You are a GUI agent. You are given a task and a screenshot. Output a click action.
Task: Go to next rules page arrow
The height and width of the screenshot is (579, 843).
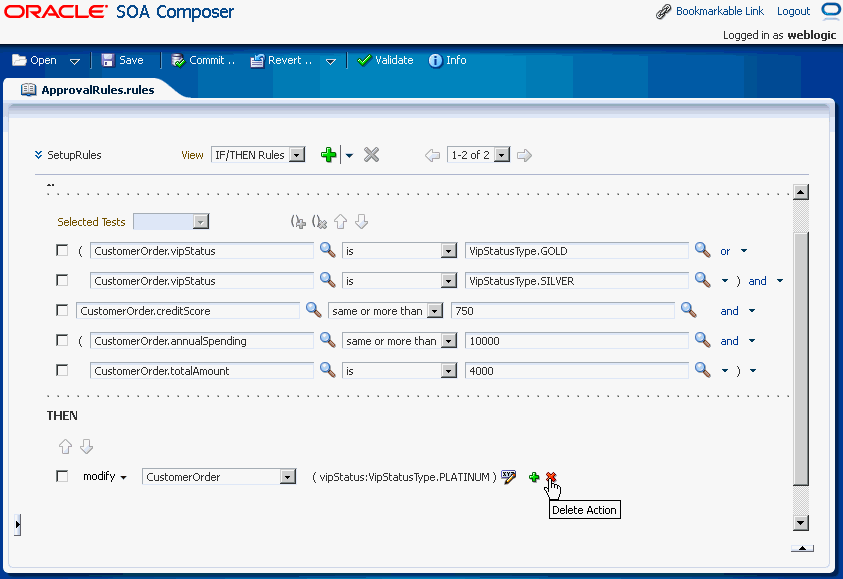(x=524, y=155)
